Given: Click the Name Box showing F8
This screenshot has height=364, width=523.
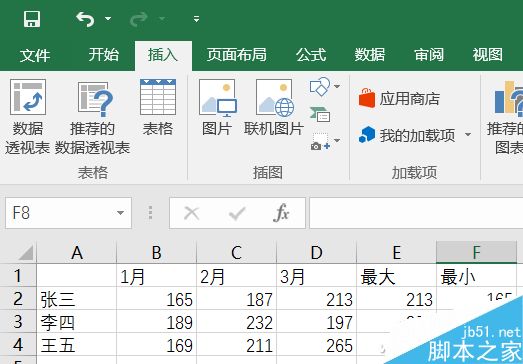Looking at the screenshot, I should pos(68,213).
